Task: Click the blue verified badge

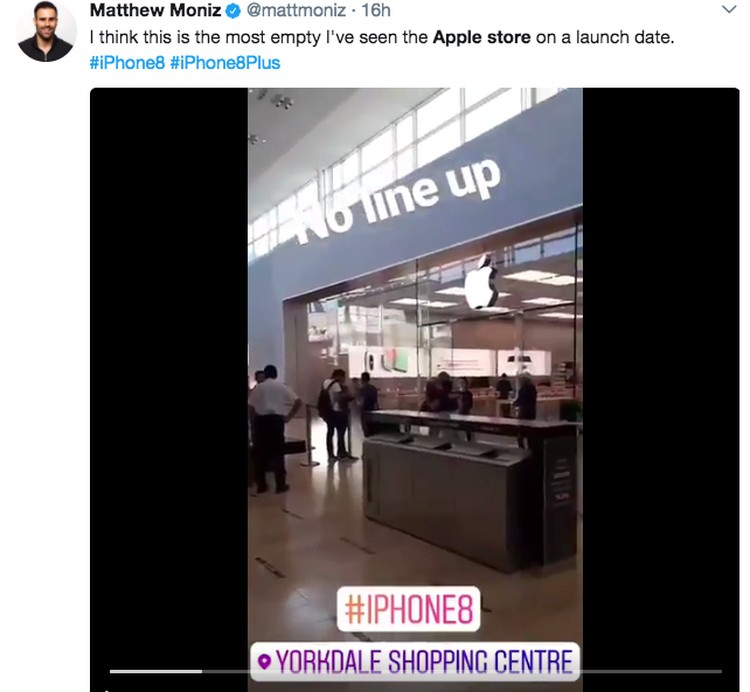Action: click(x=233, y=11)
